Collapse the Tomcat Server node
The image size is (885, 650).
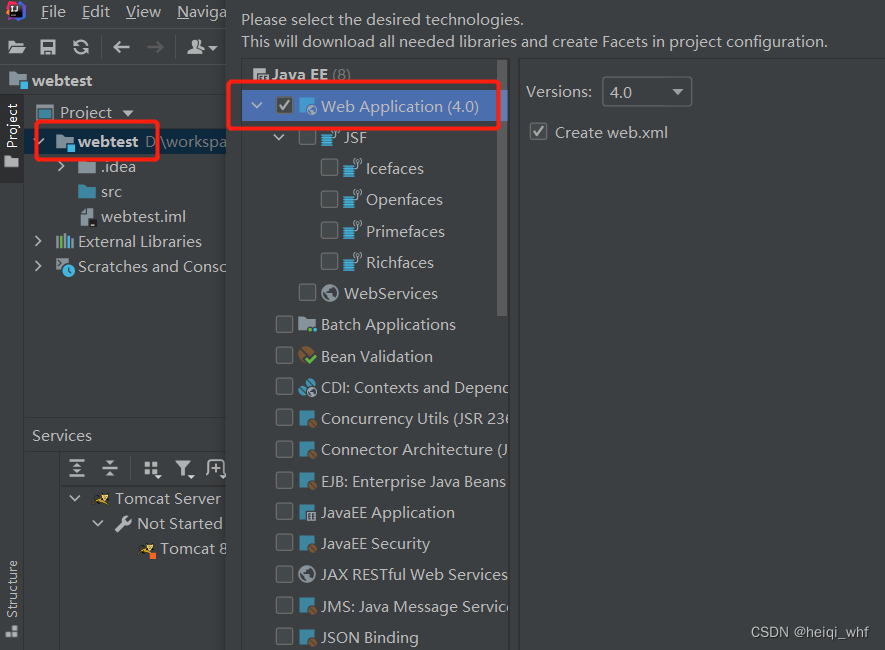point(75,499)
